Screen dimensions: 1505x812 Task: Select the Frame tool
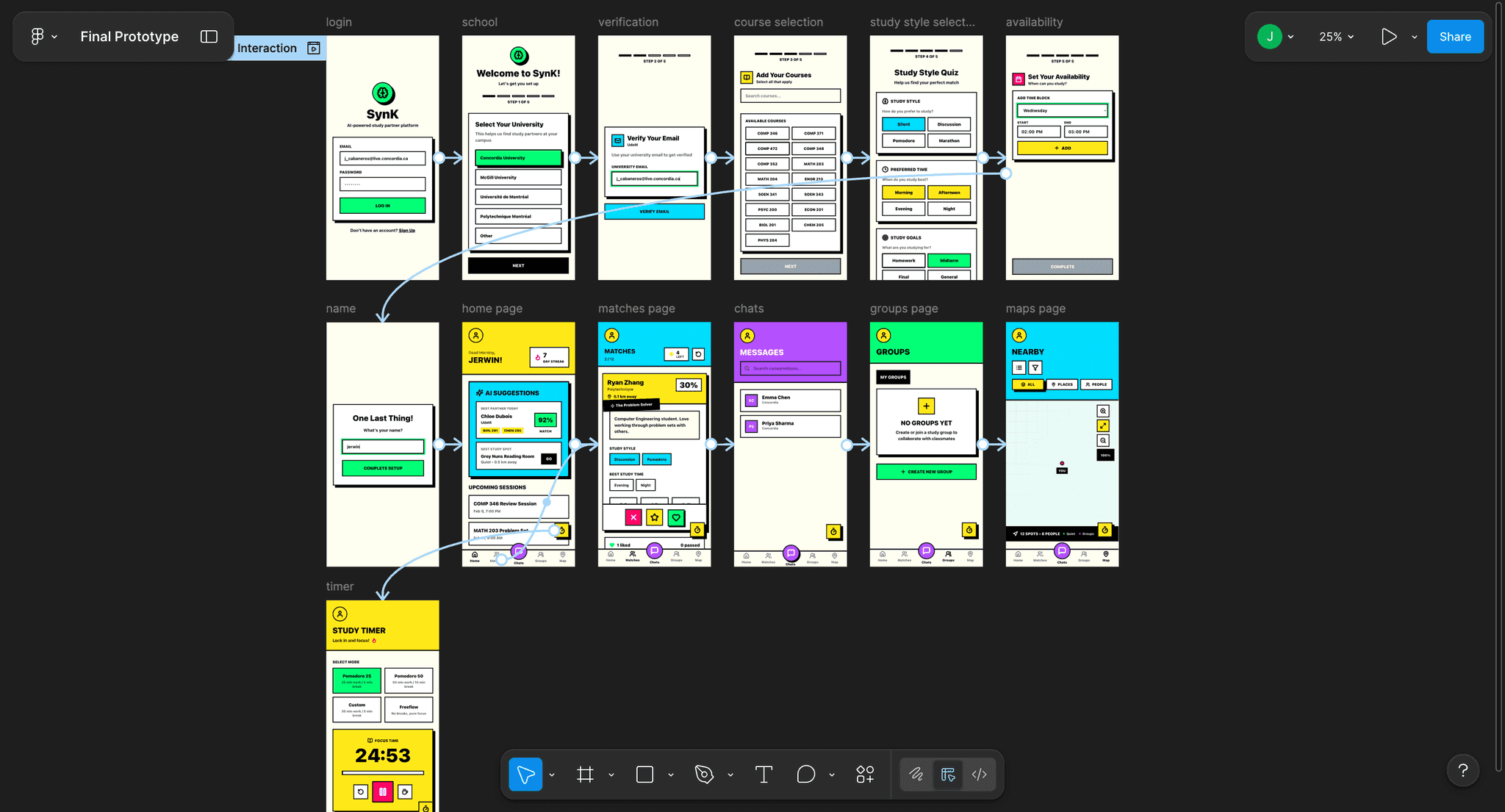(585, 774)
